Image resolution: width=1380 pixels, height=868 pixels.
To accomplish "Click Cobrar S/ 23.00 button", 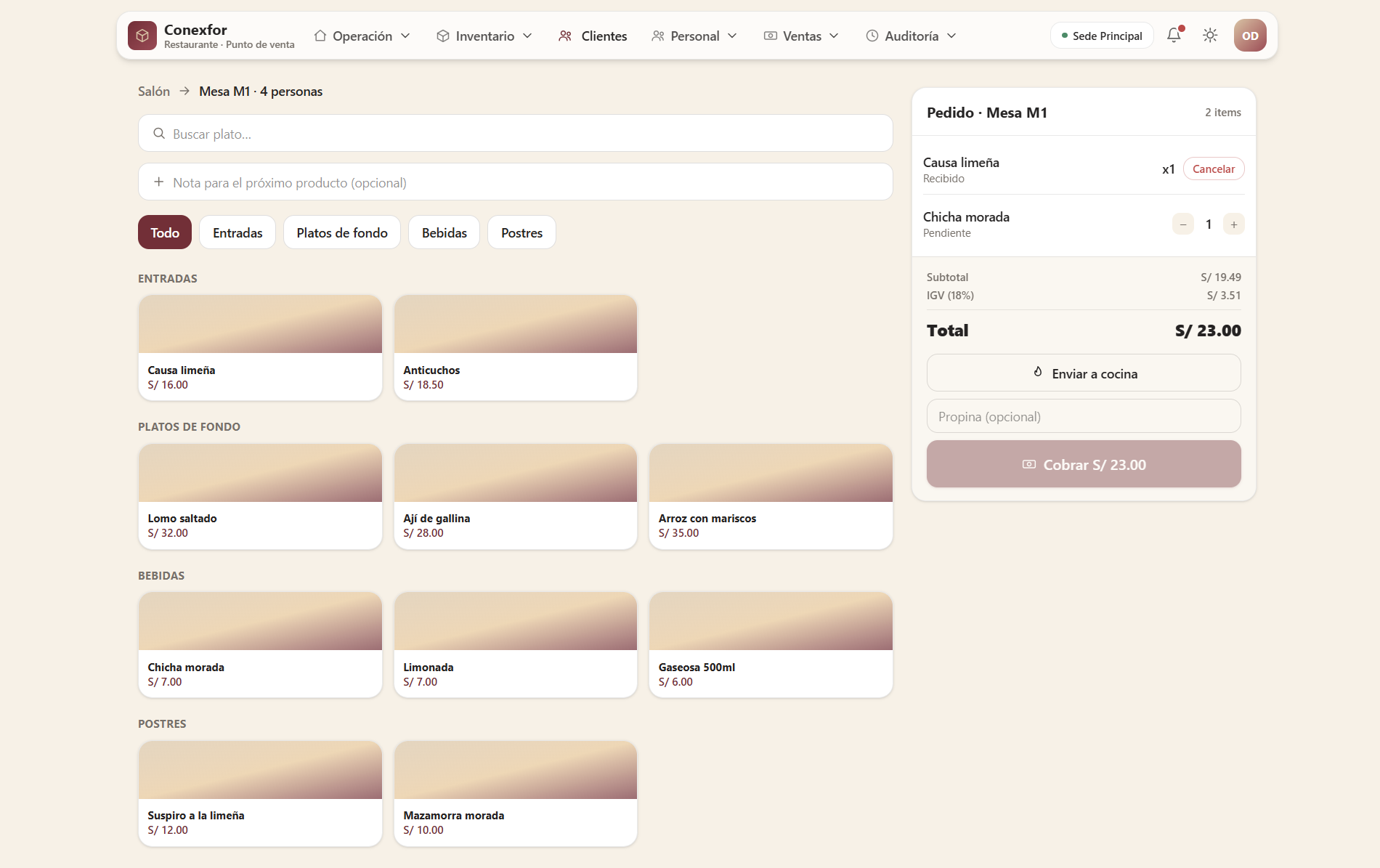I will point(1084,465).
